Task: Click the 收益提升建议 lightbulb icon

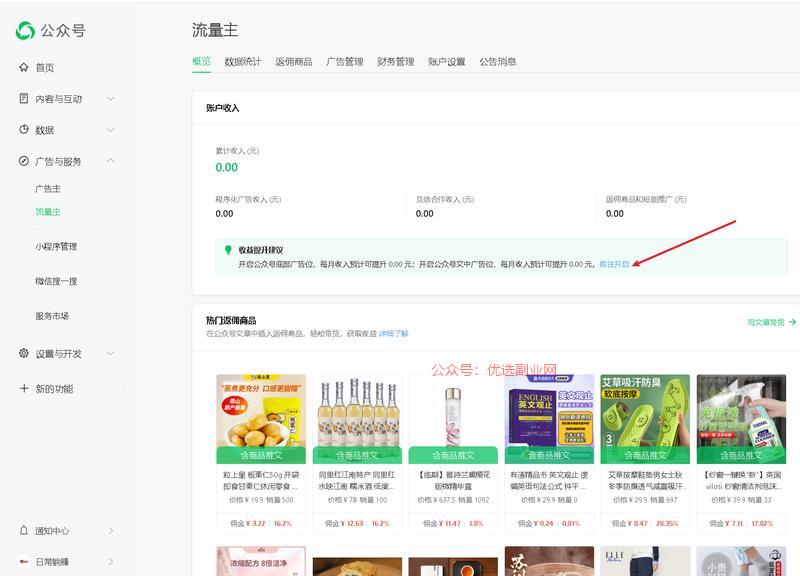Action: click(x=228, y=250)
